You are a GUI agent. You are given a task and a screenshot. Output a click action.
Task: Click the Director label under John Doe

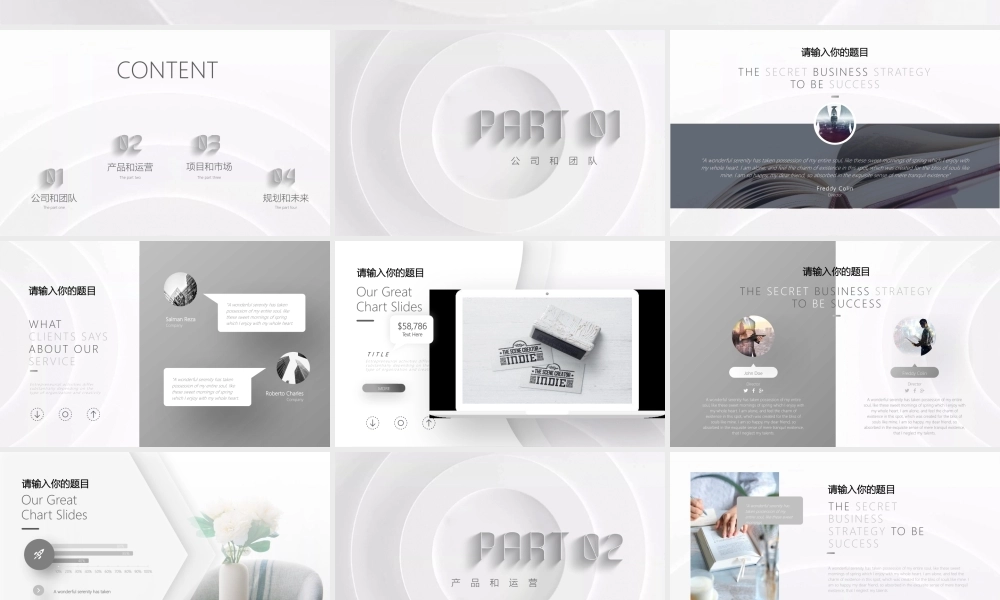pyautogui.click(x=753, y=384)
